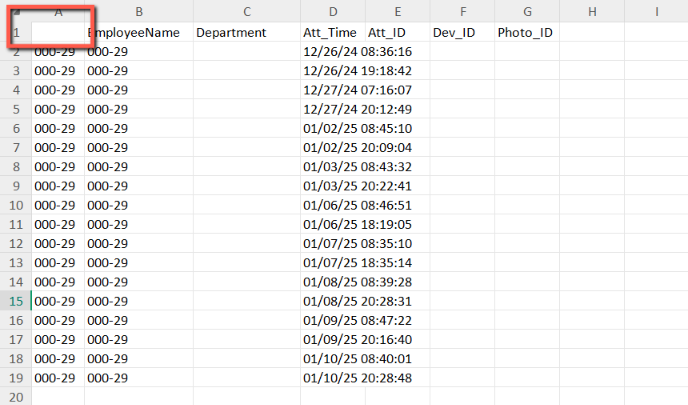Click the EmployeeName header cell
The image size is (688, 405).
pyautogui.click(x=139, y=32)
